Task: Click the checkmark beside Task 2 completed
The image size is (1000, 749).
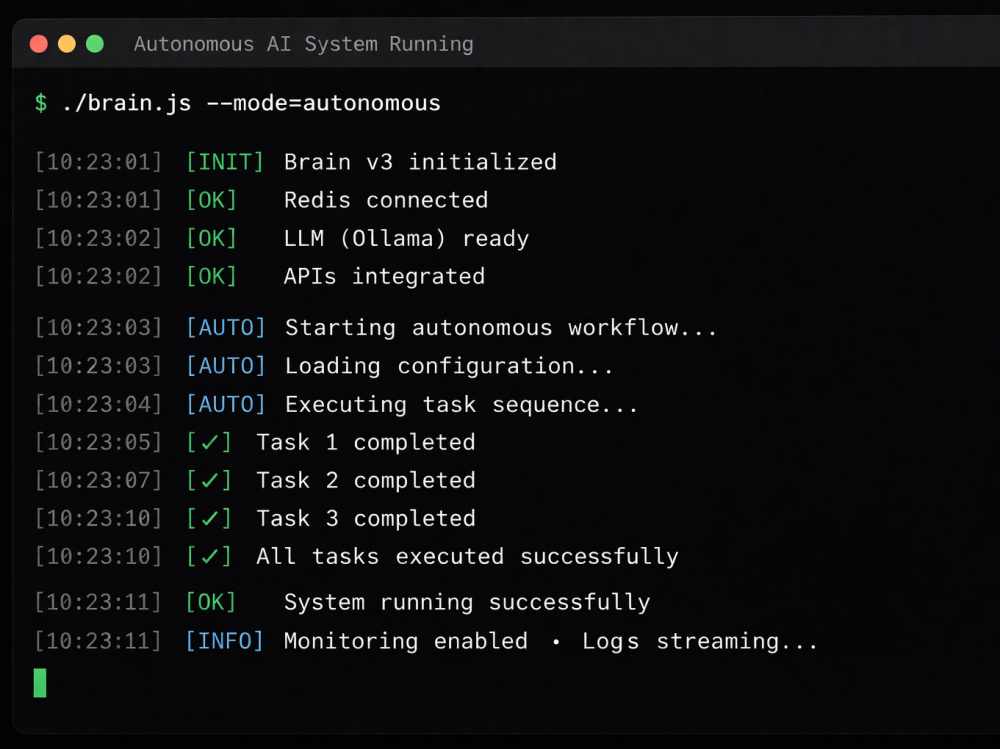Action: pyautogui.click(x=209, y=480)
